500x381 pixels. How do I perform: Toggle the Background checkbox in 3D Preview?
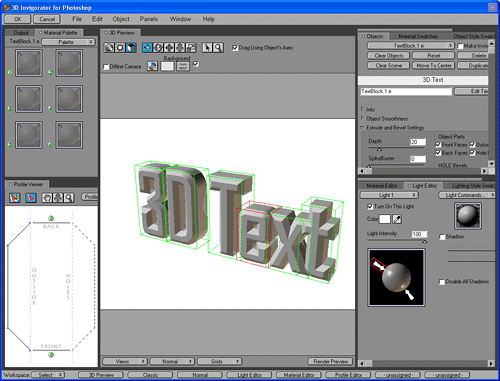[196, 64]
